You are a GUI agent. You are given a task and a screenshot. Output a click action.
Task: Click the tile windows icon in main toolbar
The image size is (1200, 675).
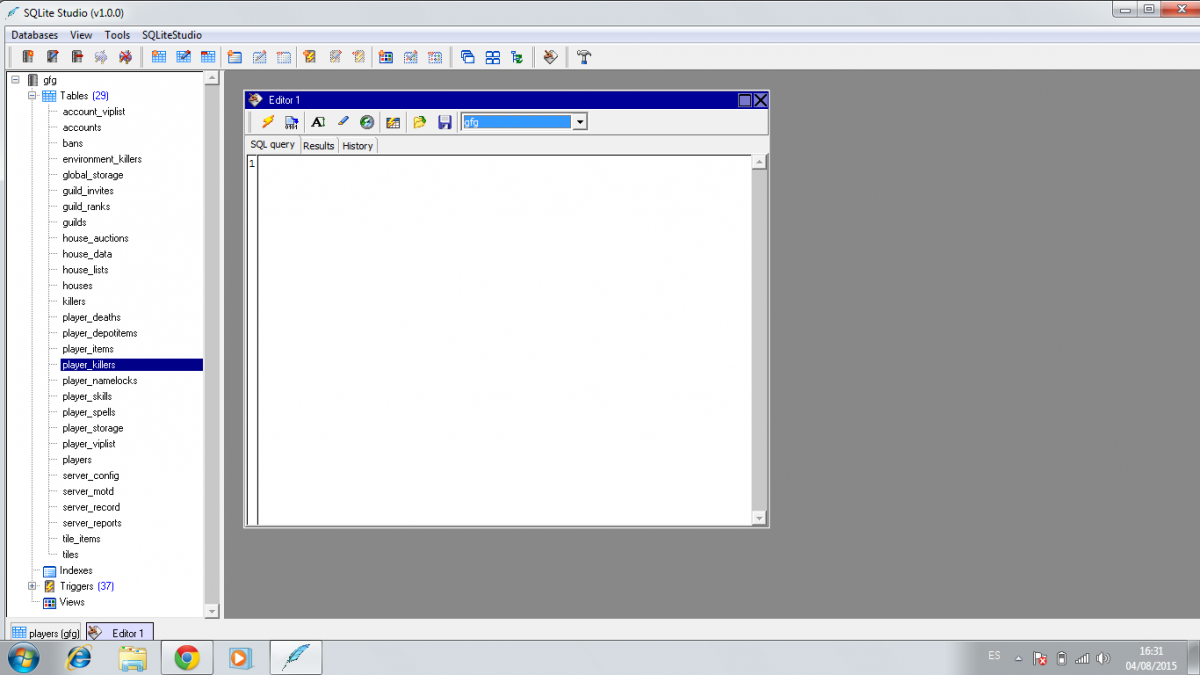pos(492,57)
